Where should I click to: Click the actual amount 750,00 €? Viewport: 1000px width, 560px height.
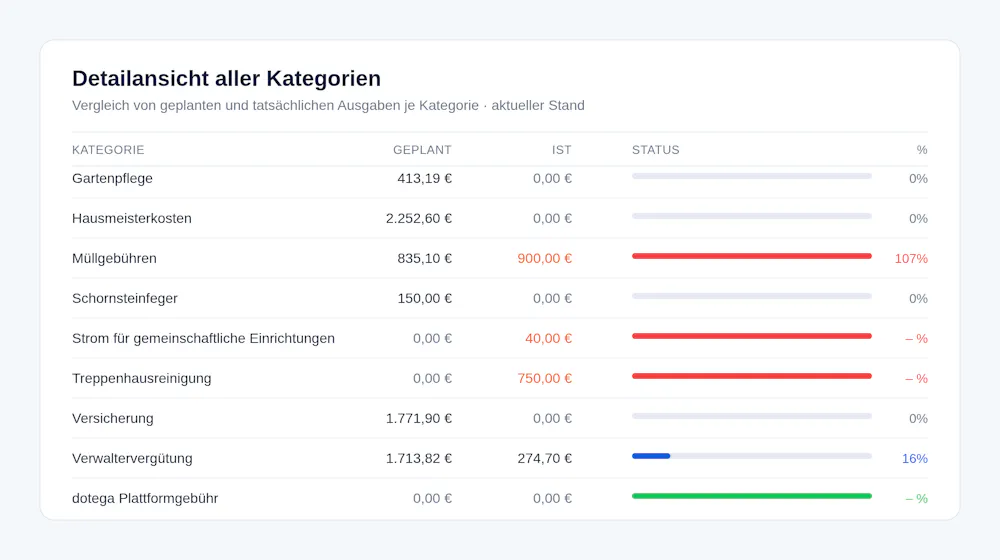click(x=544, y=378)
